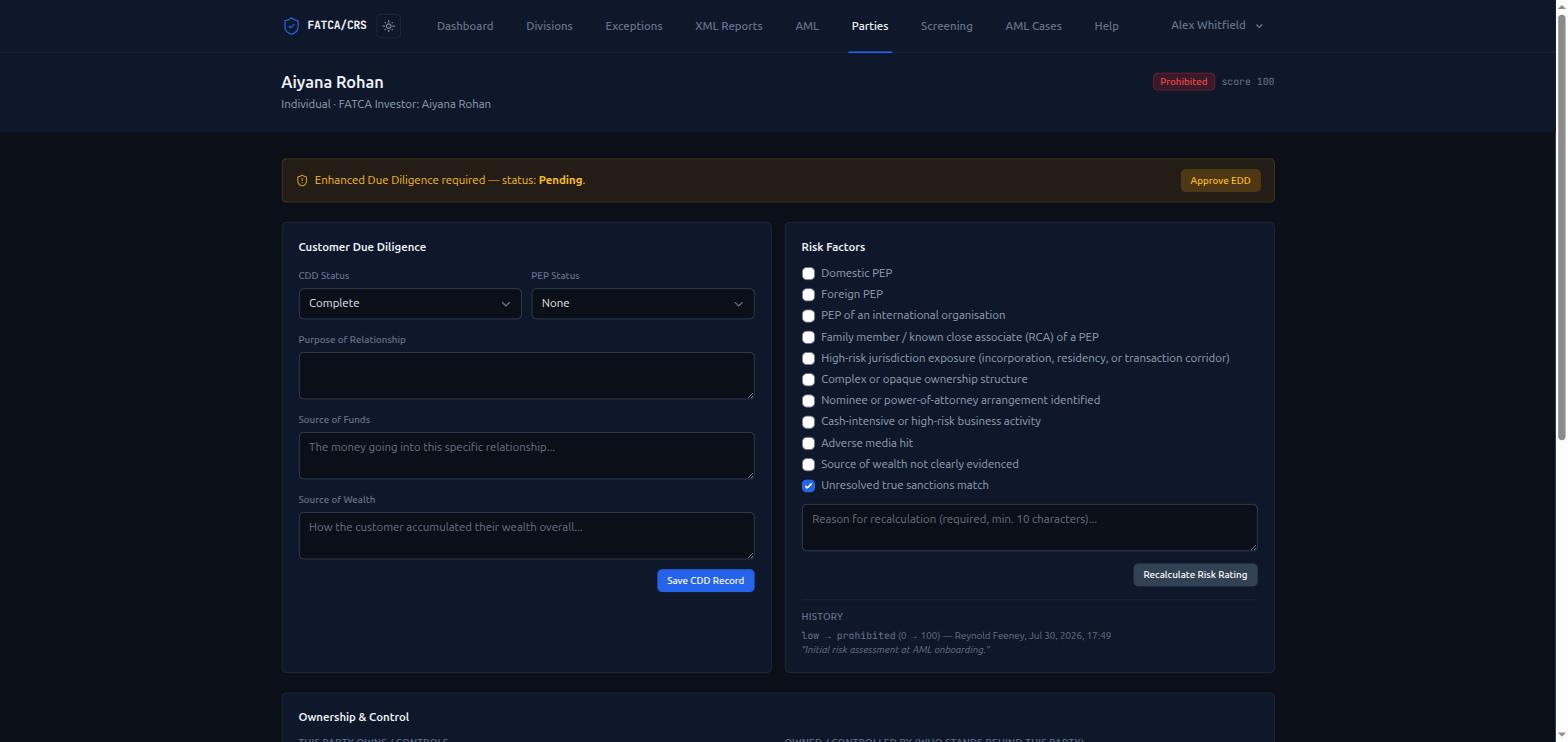Click into the Source of Funds field
The height and width of the screenshot is (742, 1568).
[x=526, y=456]
